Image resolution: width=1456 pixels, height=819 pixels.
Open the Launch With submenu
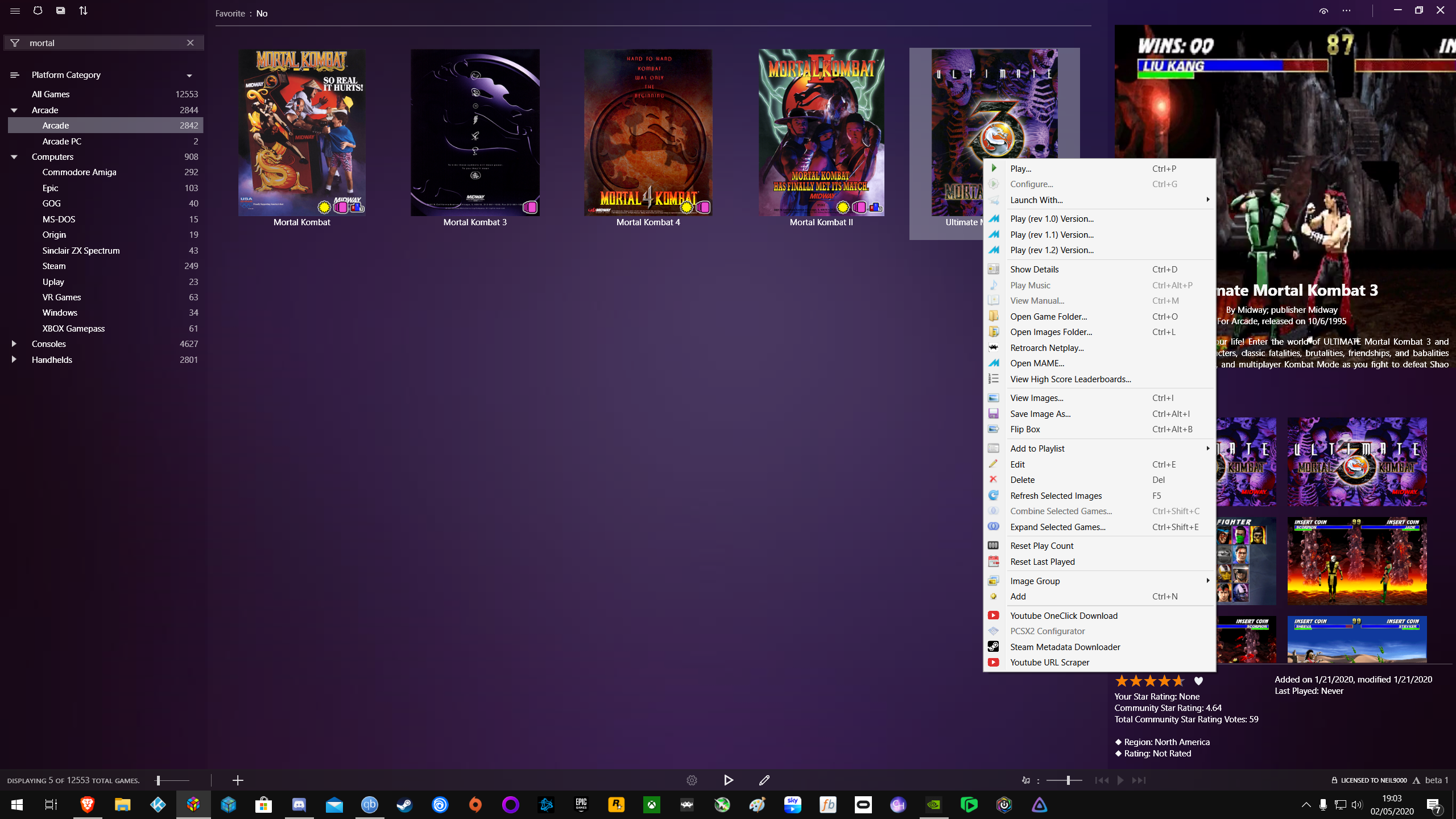point(1099,200)
